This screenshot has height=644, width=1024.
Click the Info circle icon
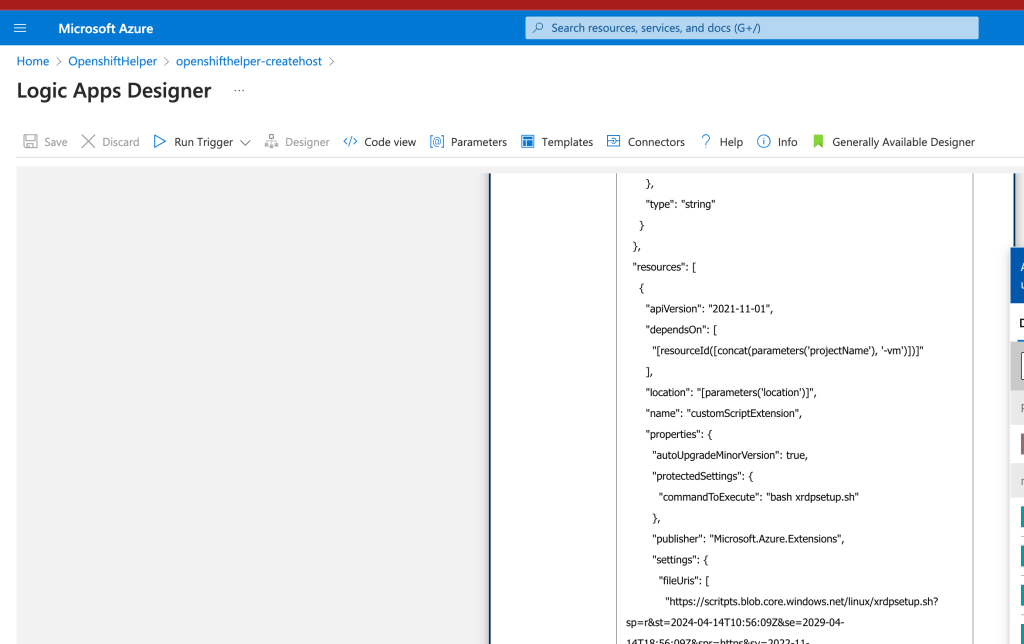pyautogui.click(x=763, y=142)
